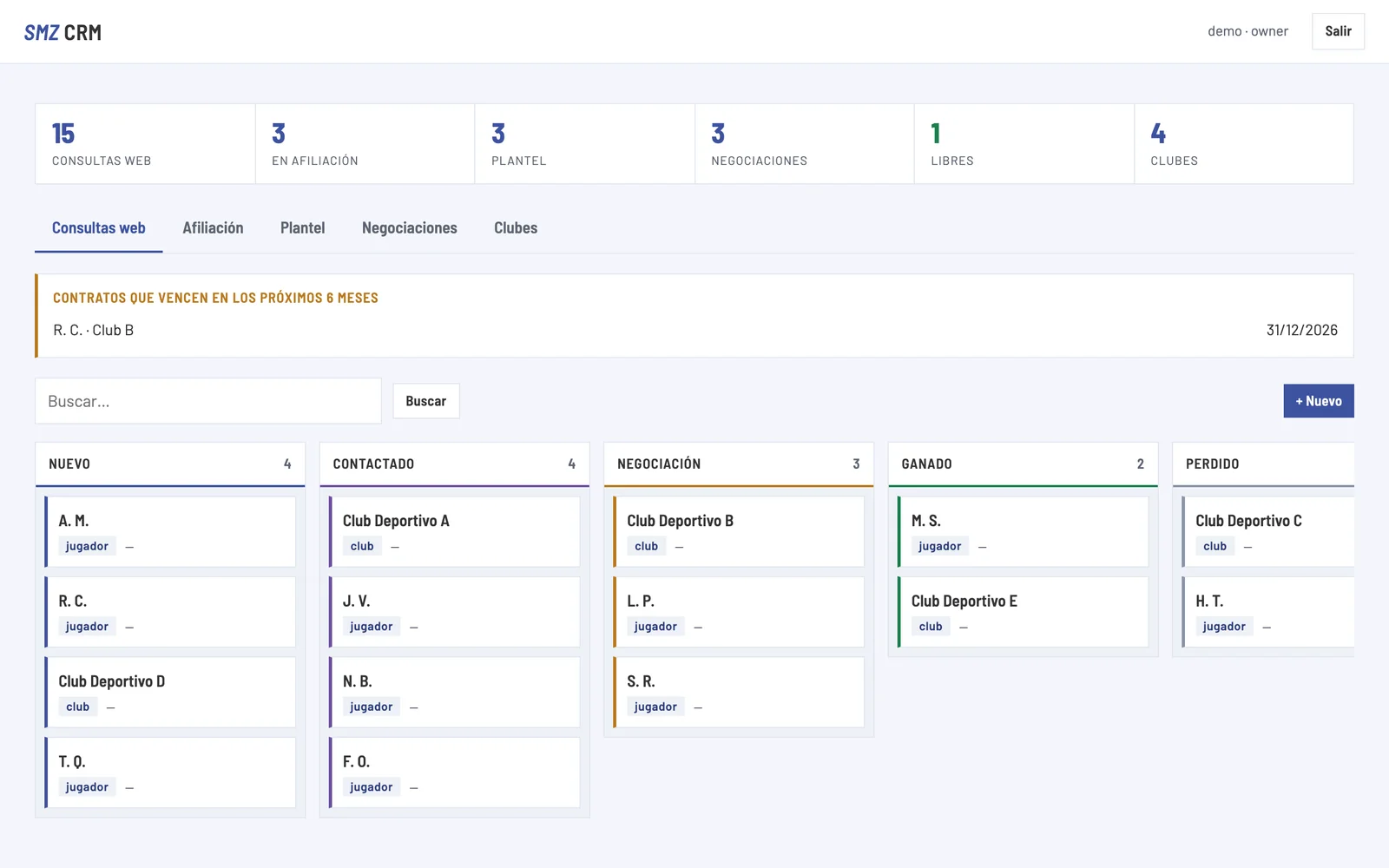
Task: Click the club tag on Club Deportivo D
Action: (x=77, y=707)
